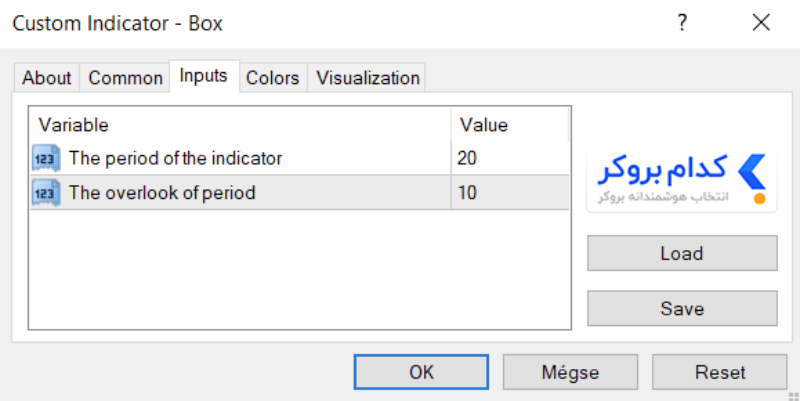
Task: Click the question mark help icon
Action: coord(682,23)
